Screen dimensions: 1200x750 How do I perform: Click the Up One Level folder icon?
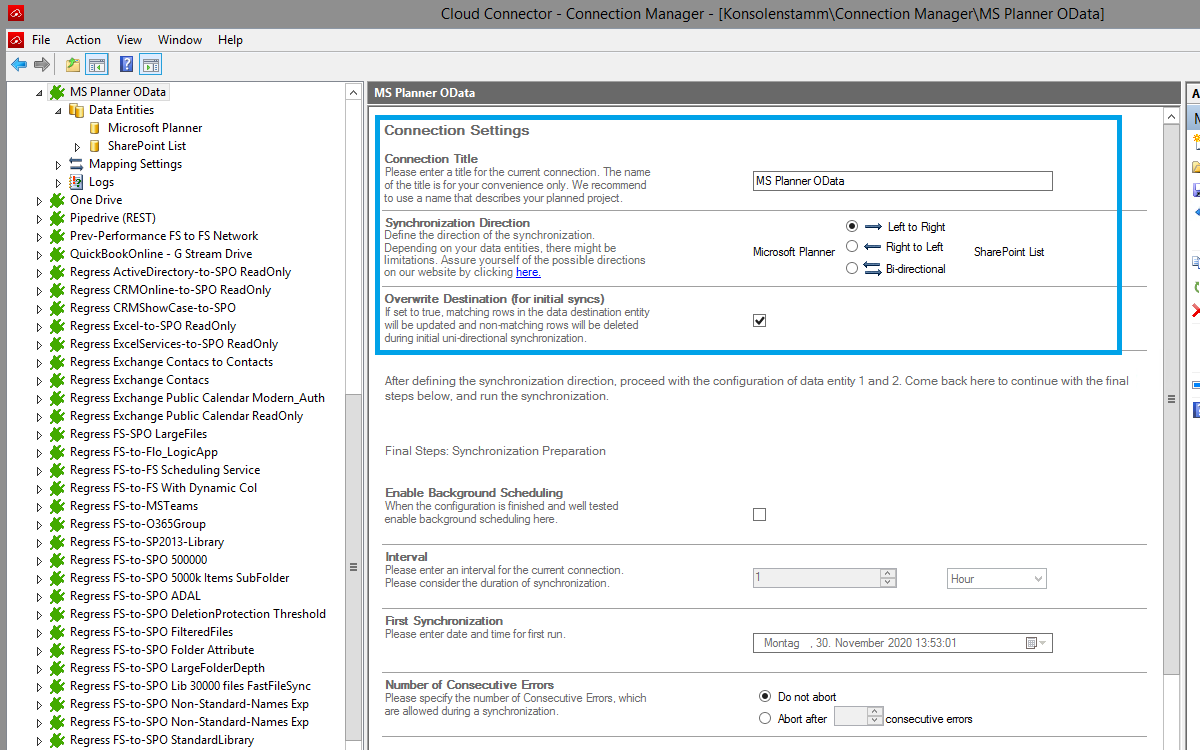coord(72,65)
